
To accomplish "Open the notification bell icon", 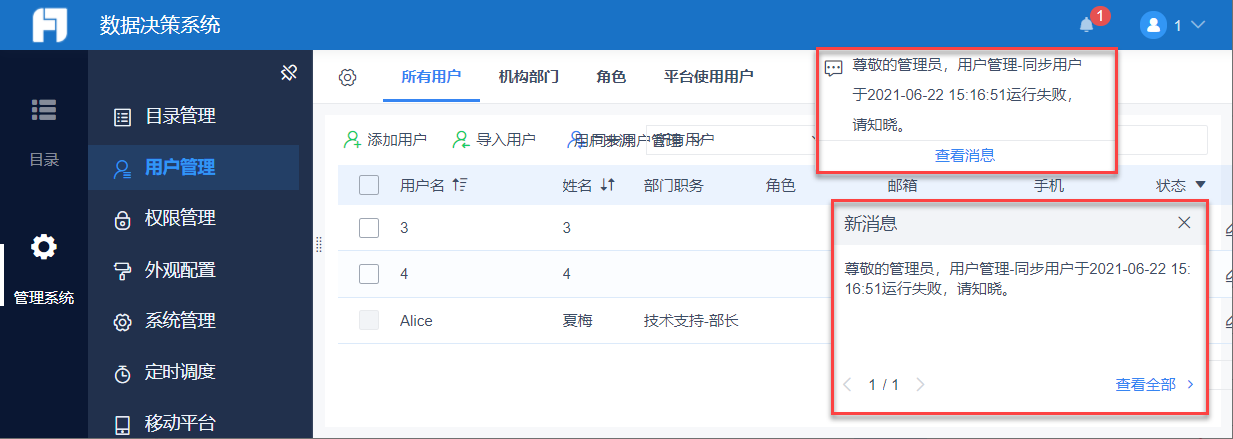I will [x=1087, y=25].
